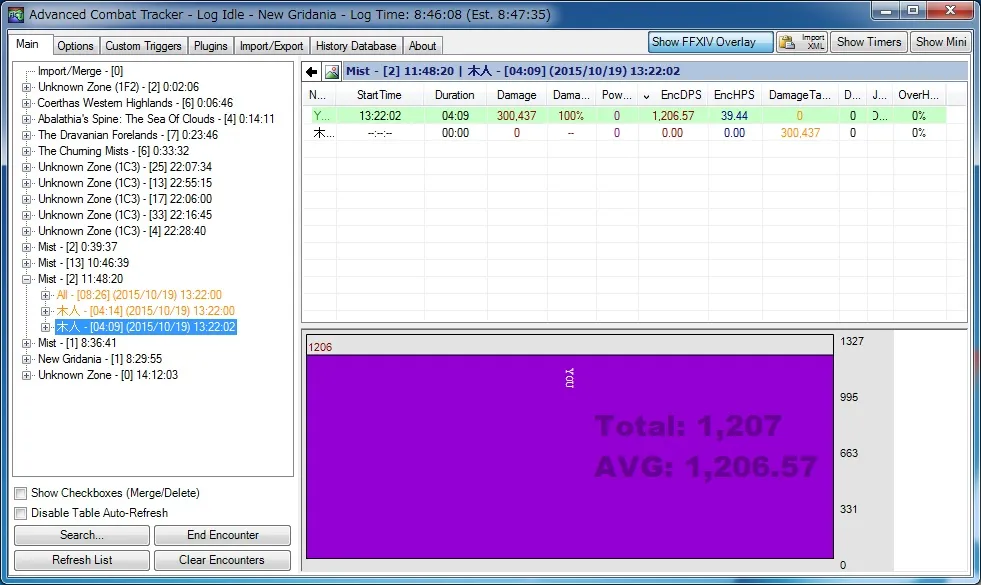Click Refresh List button
The height and width of the screenshot is (585, 981).
pyautogui.click(x=82, y=560)
